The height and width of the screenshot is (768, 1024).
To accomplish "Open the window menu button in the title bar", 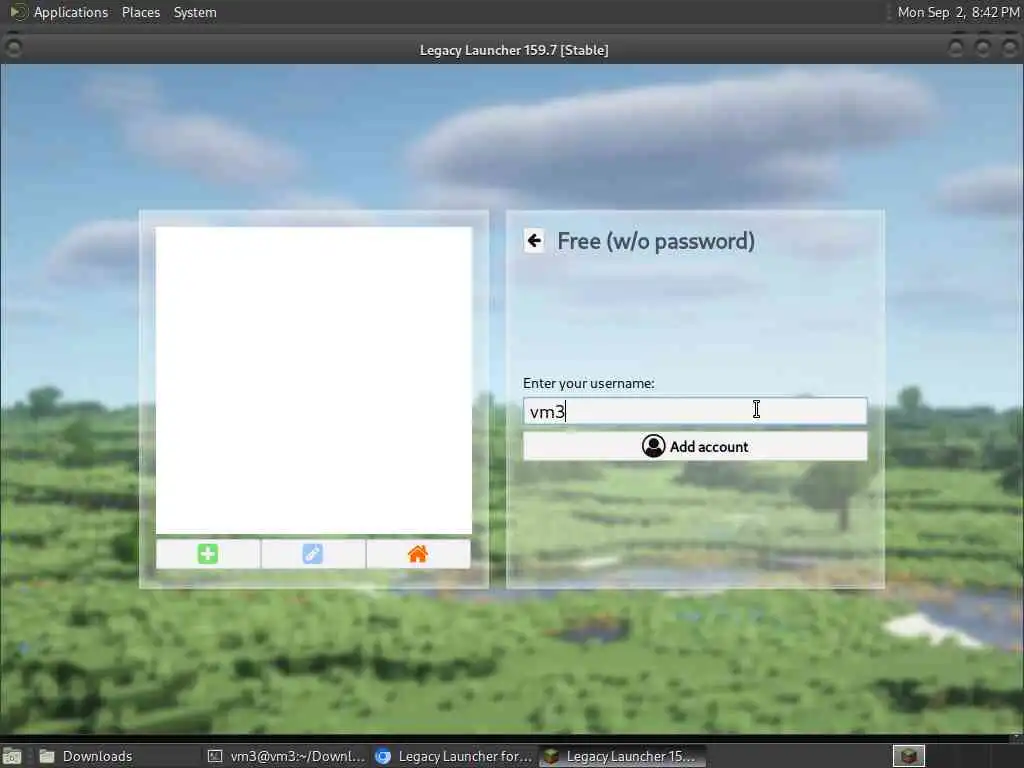I will pyautogui.click(x=13, y=48).
